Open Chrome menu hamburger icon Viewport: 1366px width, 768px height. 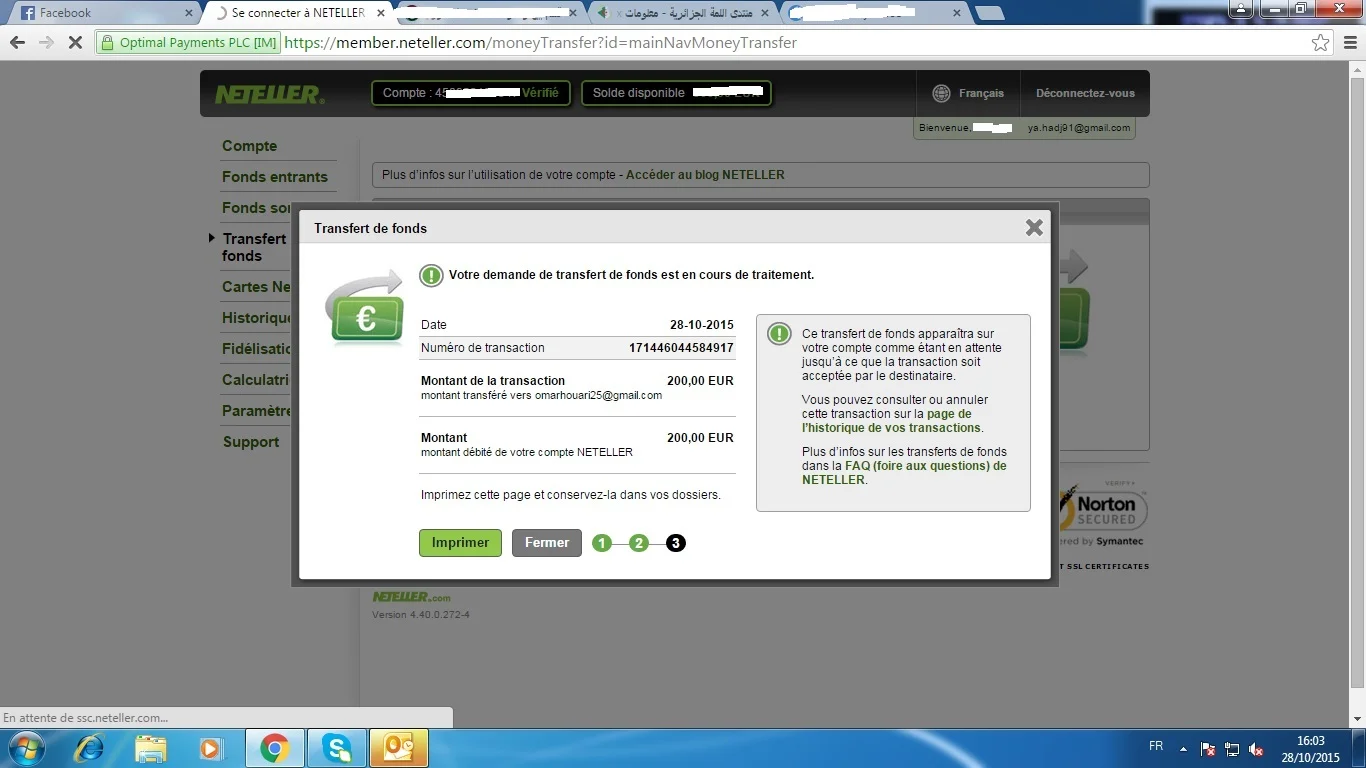(x=1347, y=43)
